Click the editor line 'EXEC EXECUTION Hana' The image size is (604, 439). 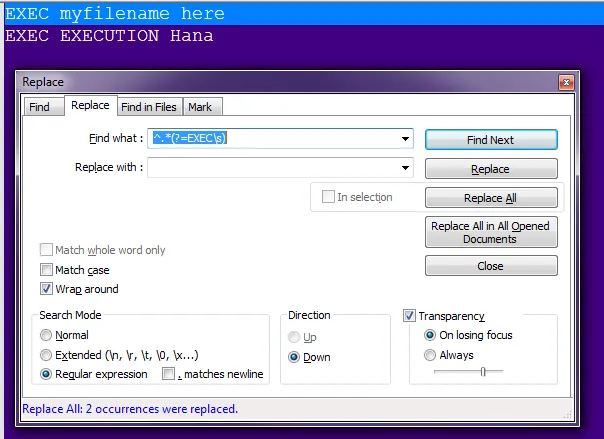(109, 36)
